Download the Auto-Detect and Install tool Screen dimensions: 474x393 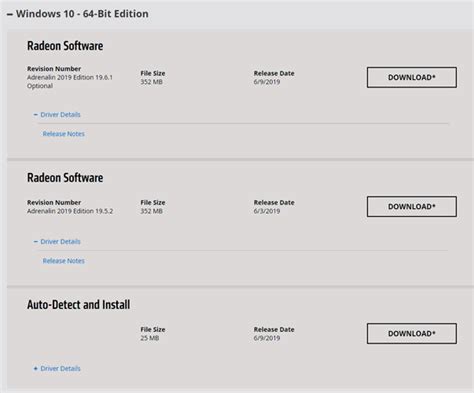(x=412, y=333)
